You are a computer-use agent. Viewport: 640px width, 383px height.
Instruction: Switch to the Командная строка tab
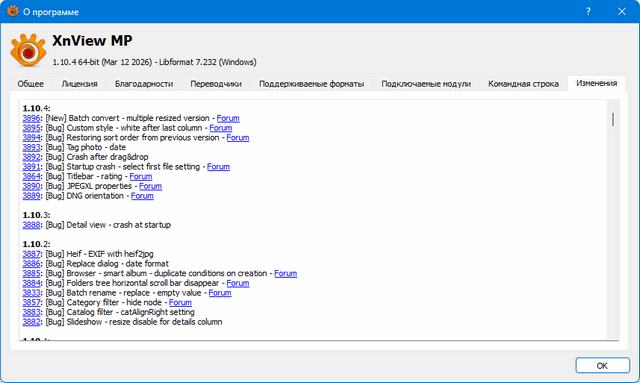tap(523, 84)
